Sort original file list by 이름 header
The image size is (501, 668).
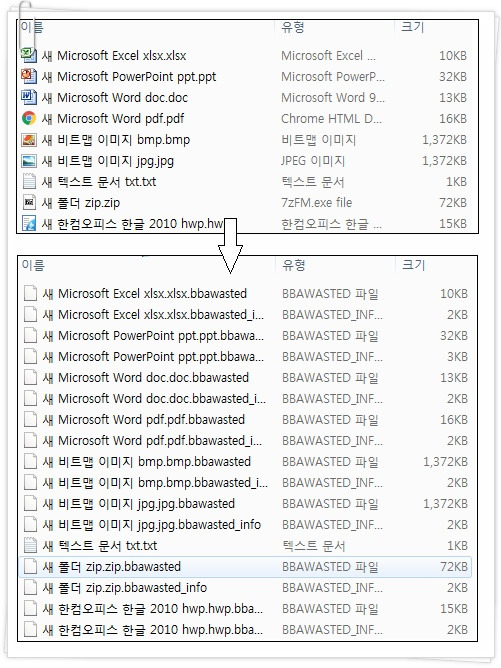pos(32,27)
